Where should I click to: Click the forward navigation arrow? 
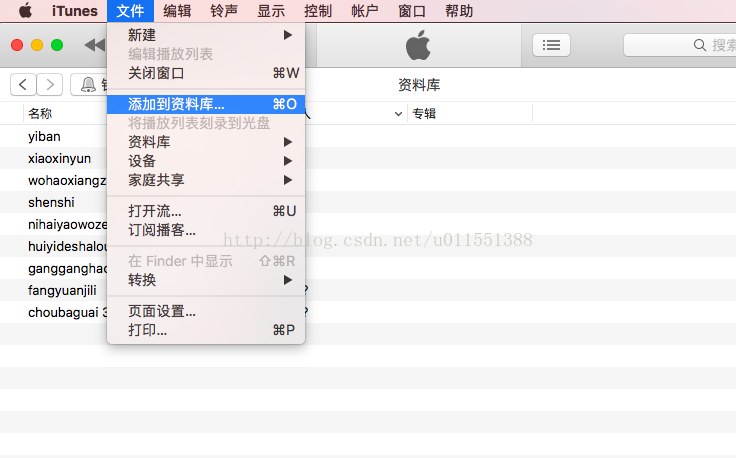pyautogui.click(x=49, y=84)
